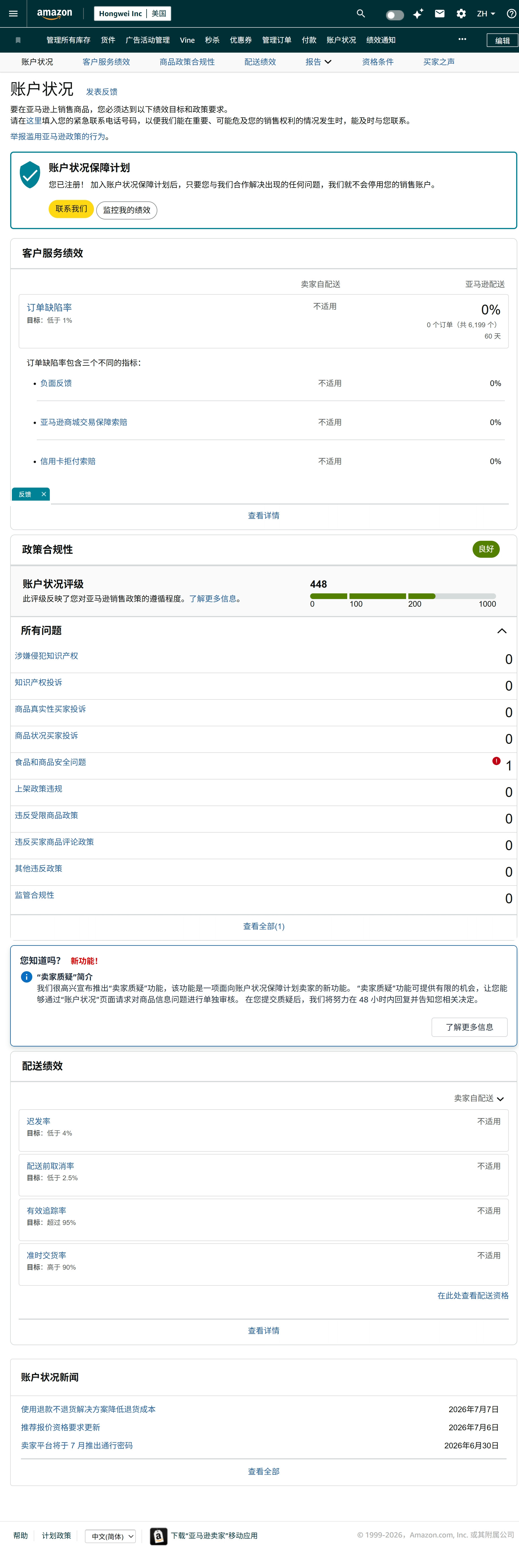Open the 违反受限商品政策 issue link
This screenshot has width=519, height=1568.
[x=46, y=815]
